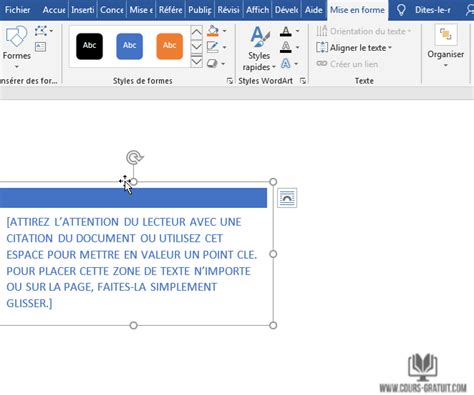This screenshot has width=474, height=395.
Task: Open the text fill color dropdown arrow
Action: click(x=297, y=31)
